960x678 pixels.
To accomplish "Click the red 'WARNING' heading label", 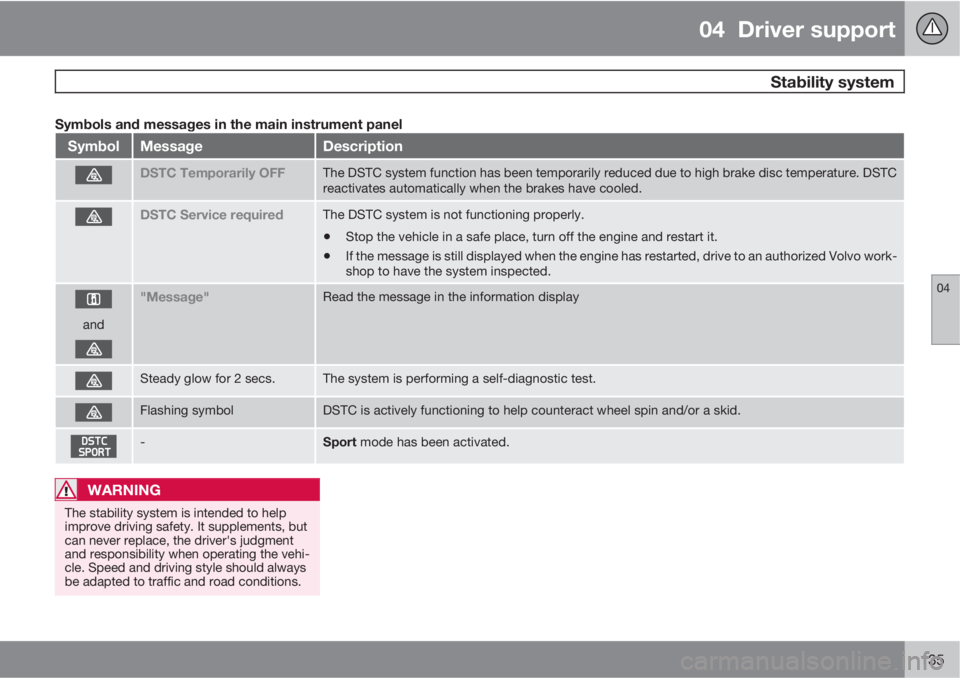I will click(x=124, y=490).
